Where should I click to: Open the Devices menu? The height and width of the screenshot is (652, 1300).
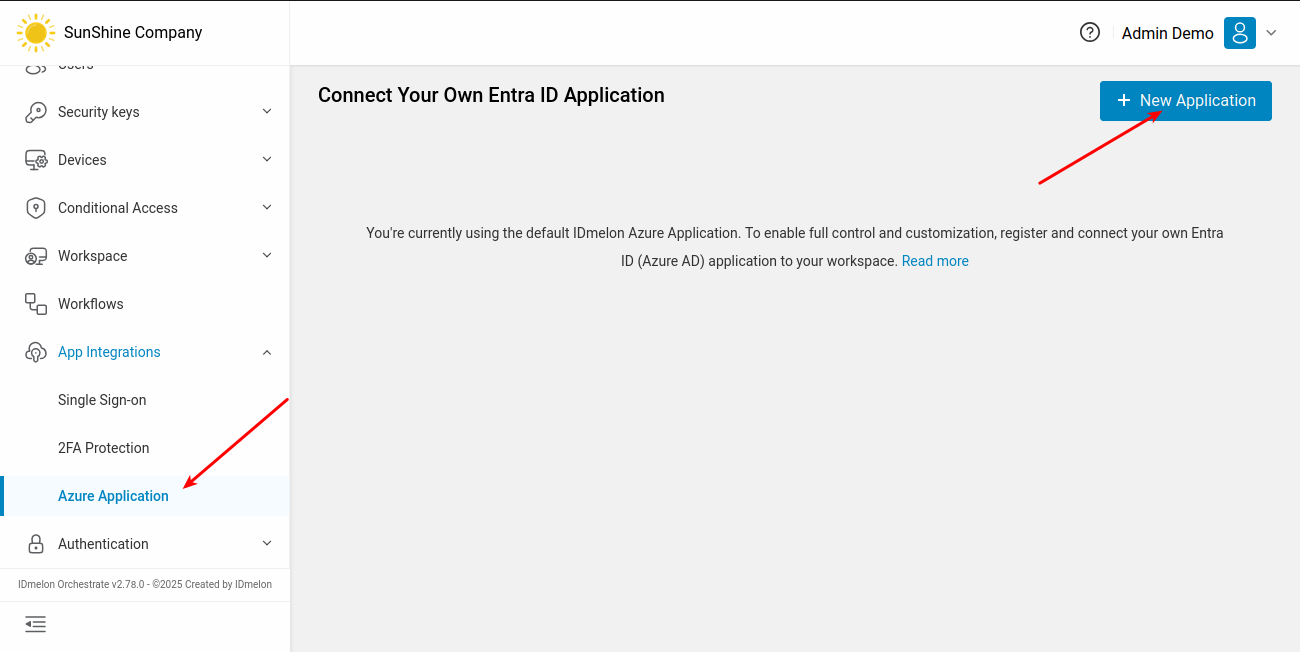[82, 160]
